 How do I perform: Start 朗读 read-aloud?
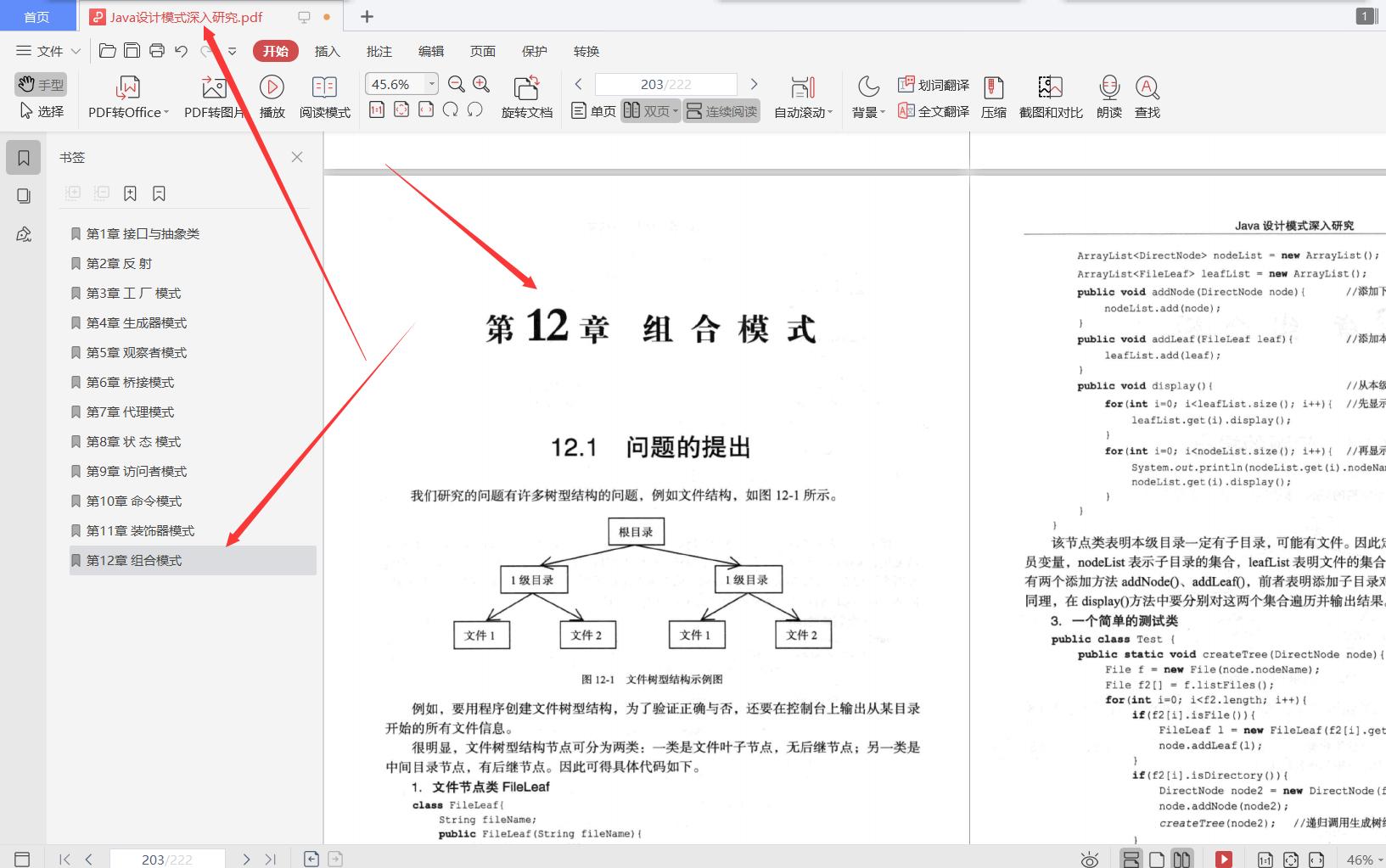[1108, 96]
